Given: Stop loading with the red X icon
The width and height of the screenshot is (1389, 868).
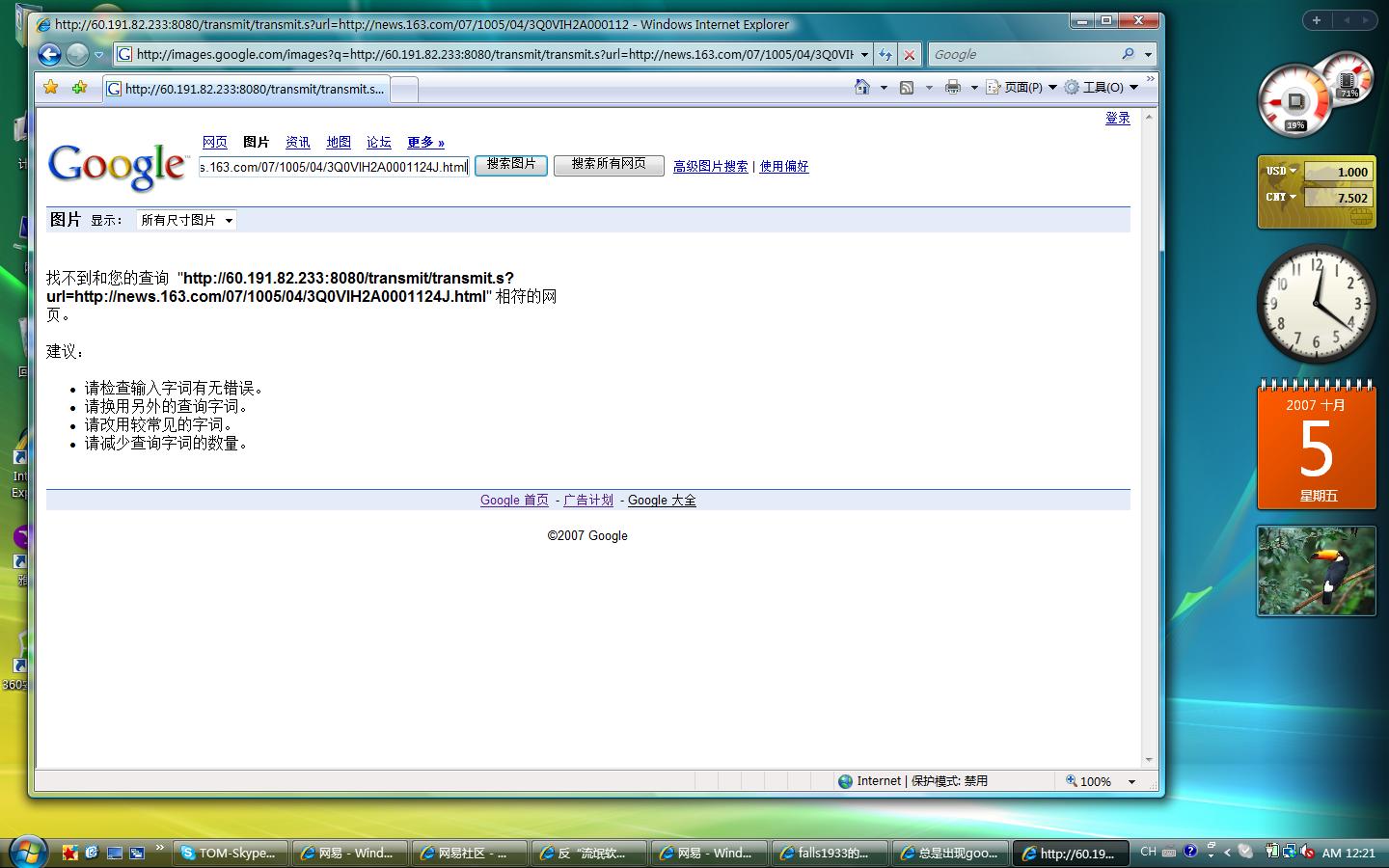Looking at the screenshot, I should [x=909, y=55].
